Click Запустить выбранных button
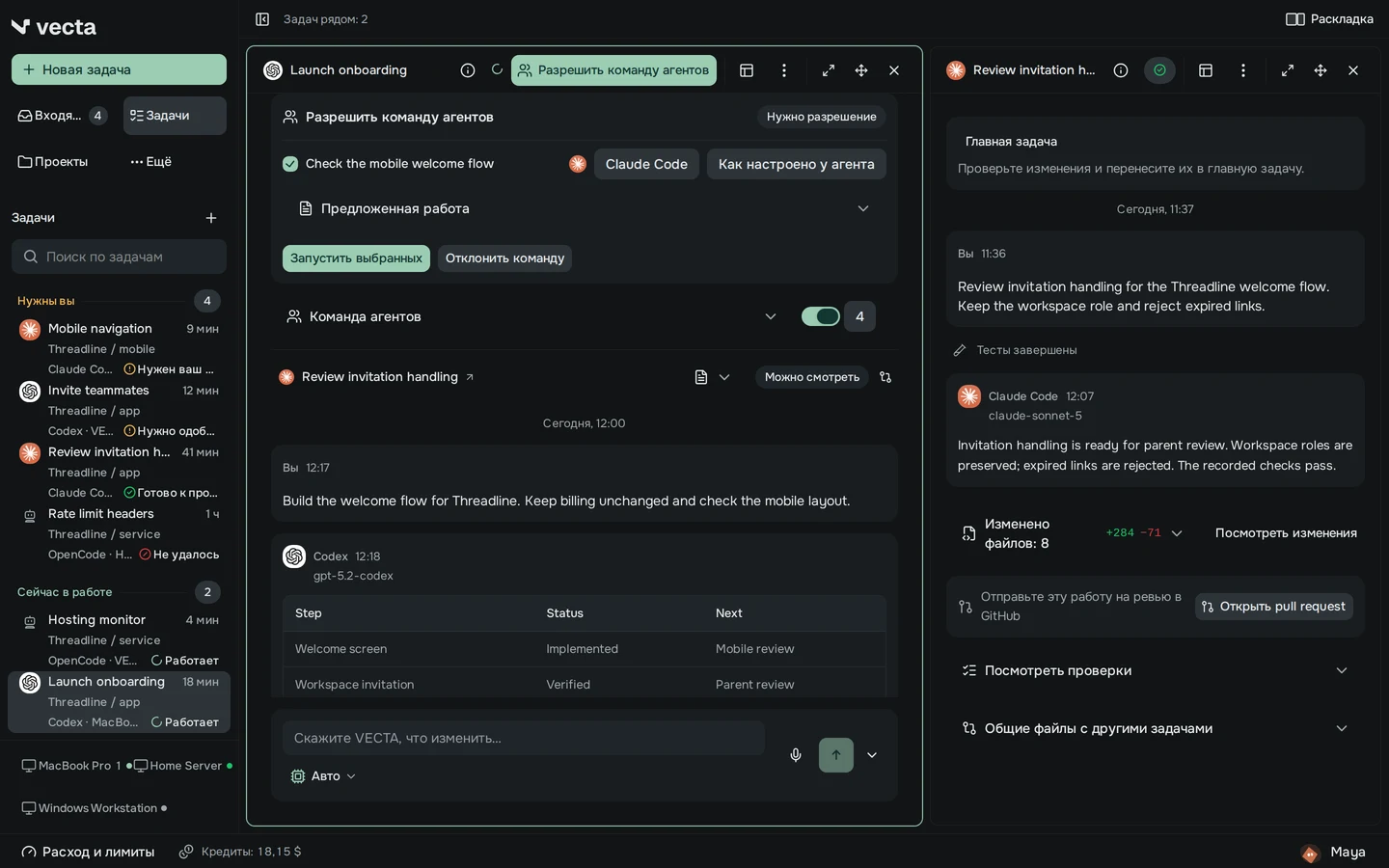Viewport: 1389px width, 868px height. [x=356, y=258]
